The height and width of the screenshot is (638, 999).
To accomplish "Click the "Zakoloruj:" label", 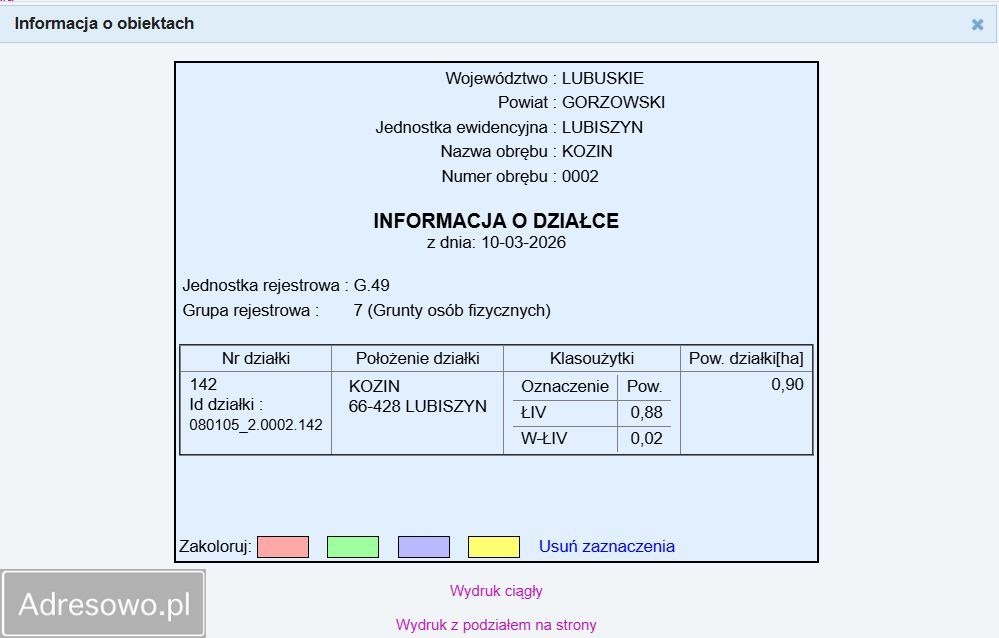I will click(x=215, y=546).
